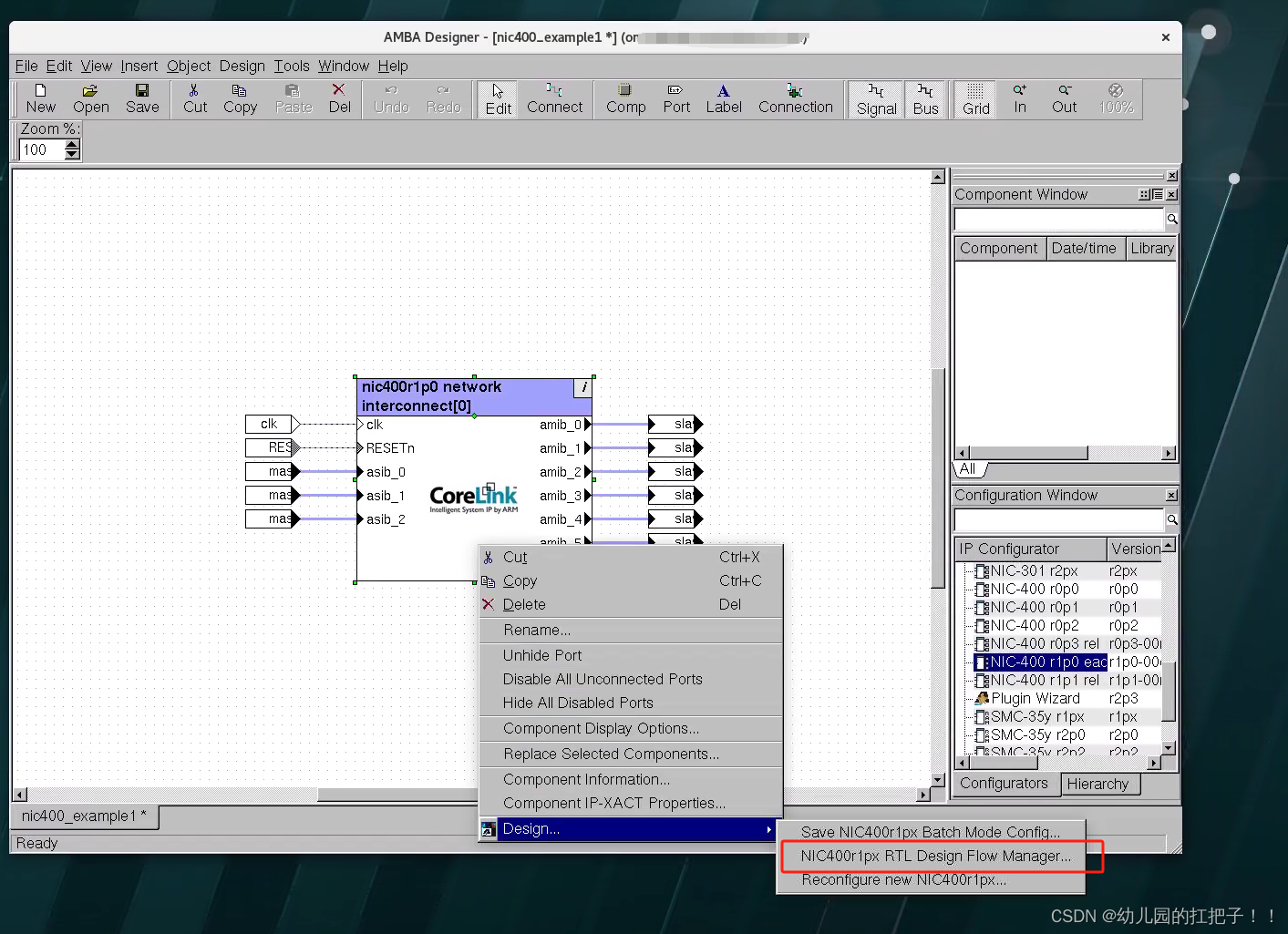The height and width of the screenshot is (934, 1288).
Task: Reset view with the 100% zoom icon
Action: pyautogui.click(x=1116, y=98)
